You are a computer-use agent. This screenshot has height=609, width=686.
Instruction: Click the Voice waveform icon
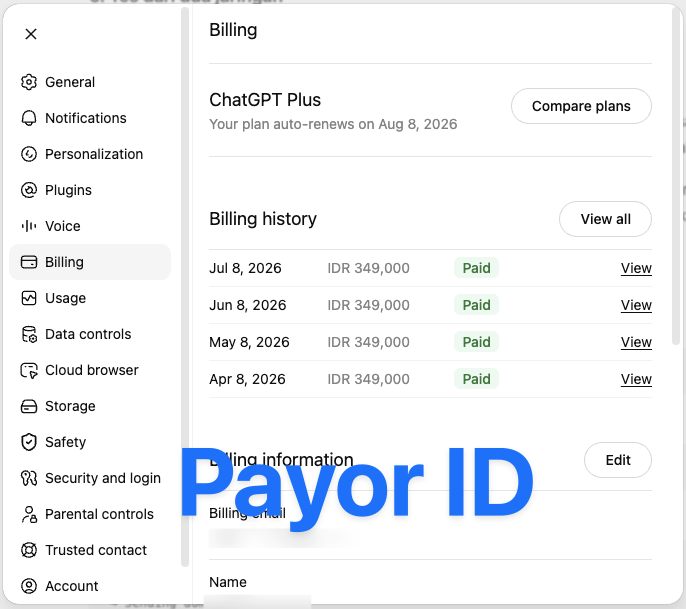click(29, 226)
